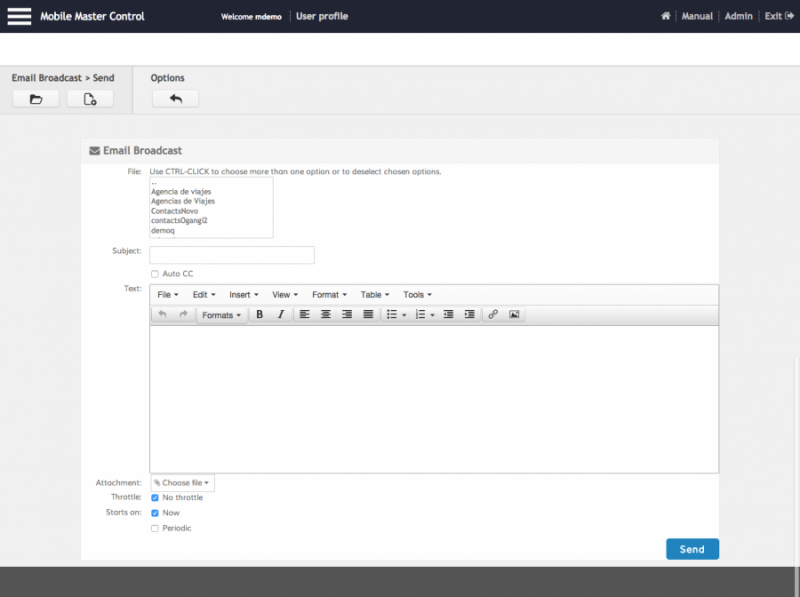Apply bold formatting in the editor
The height and width of the screenshot is (597, 800).
coord(259,314)
